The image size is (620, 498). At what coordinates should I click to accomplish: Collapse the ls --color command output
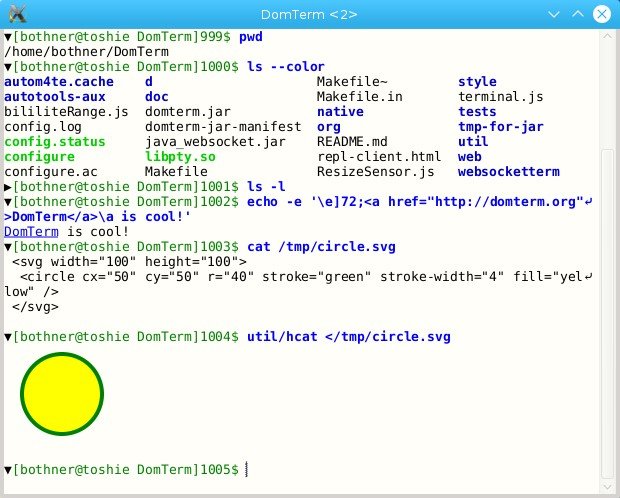tap(8, 67)
